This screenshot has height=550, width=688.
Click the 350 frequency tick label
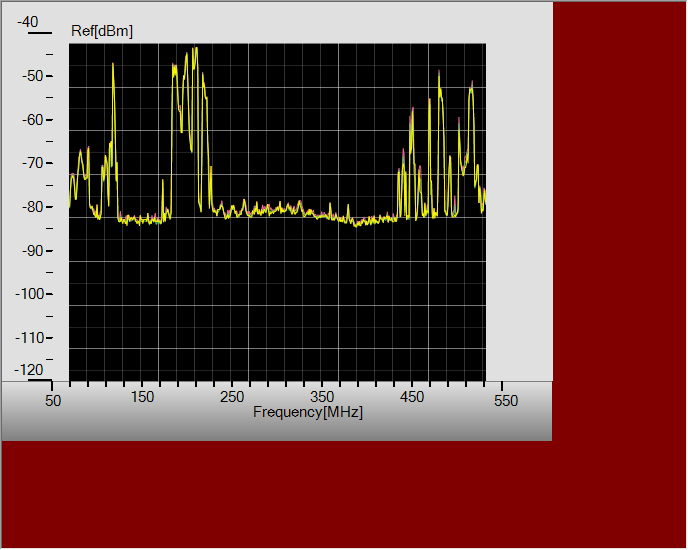pyautogui.click(x=322, y=397)
